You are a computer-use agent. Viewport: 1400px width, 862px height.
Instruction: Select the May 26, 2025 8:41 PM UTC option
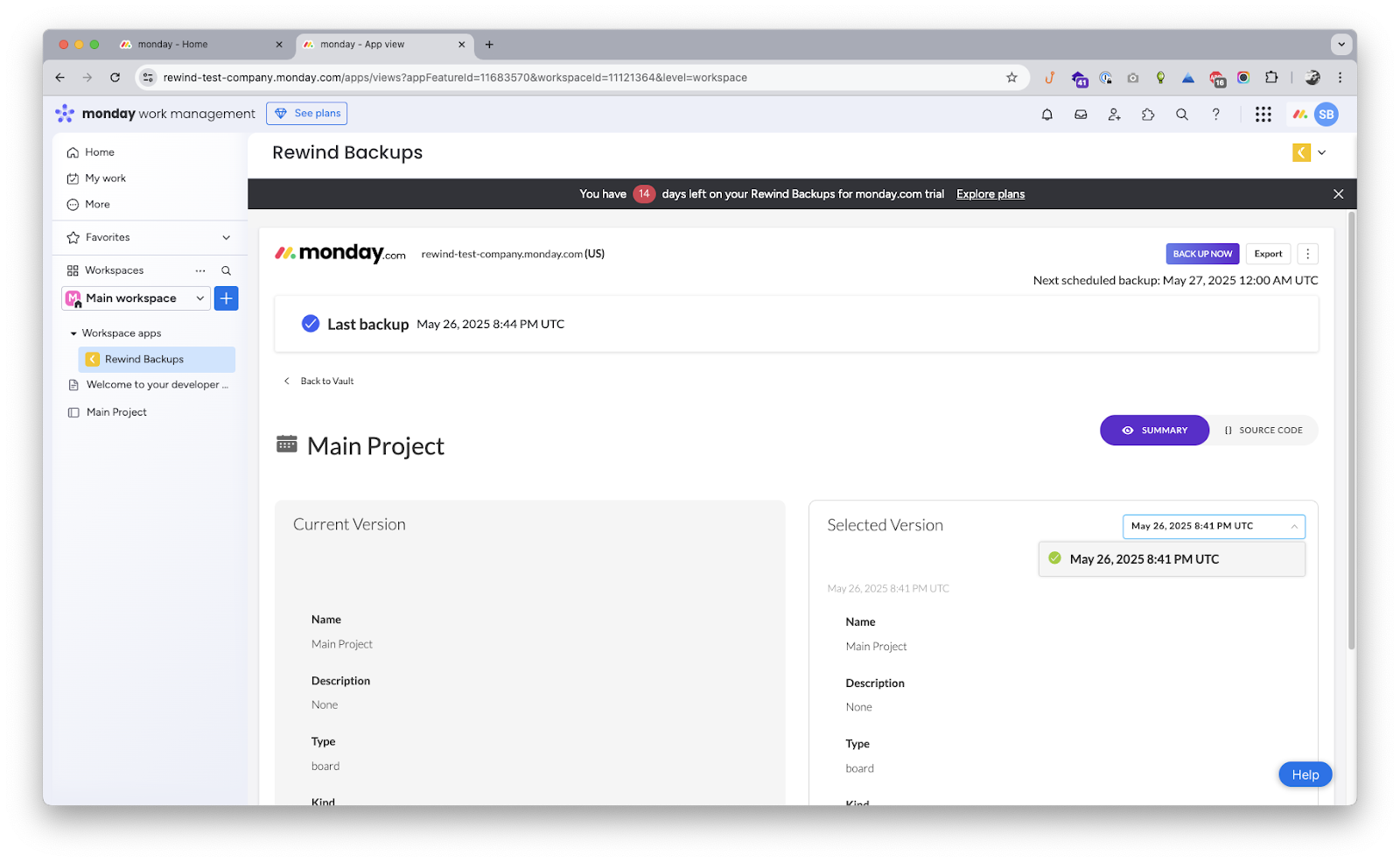pos(1172,559)
